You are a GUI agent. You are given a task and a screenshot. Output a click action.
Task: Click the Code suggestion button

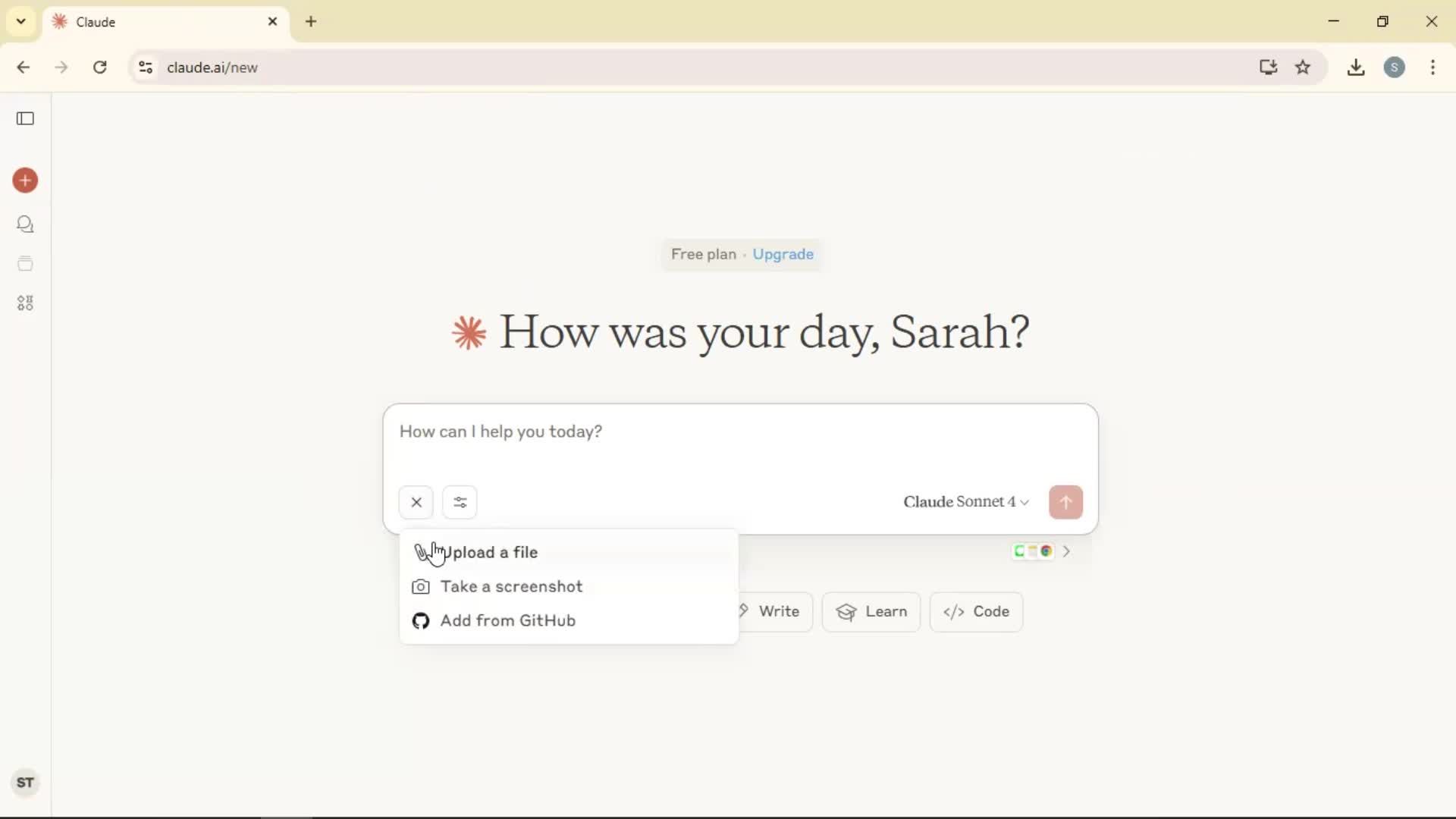click(976, 611)
